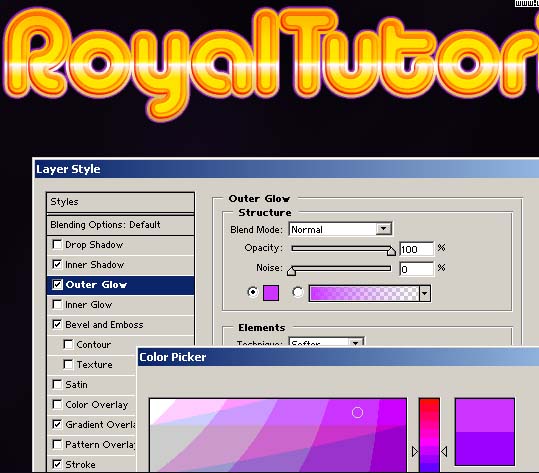
Task: Toggle the Outer Glow checkbox
Action: point(57,285)
